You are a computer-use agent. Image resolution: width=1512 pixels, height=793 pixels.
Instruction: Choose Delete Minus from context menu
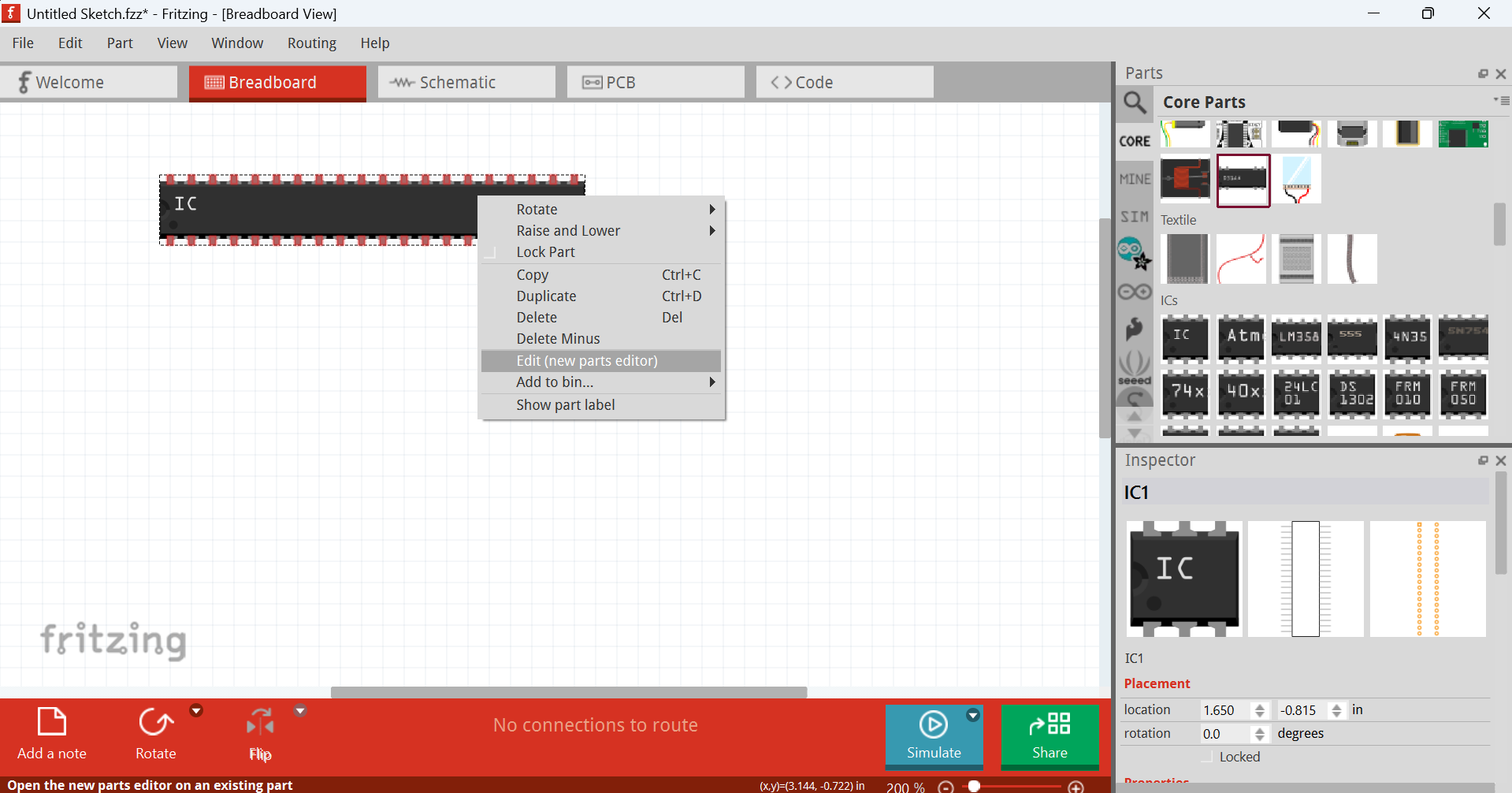coord(601,339)
